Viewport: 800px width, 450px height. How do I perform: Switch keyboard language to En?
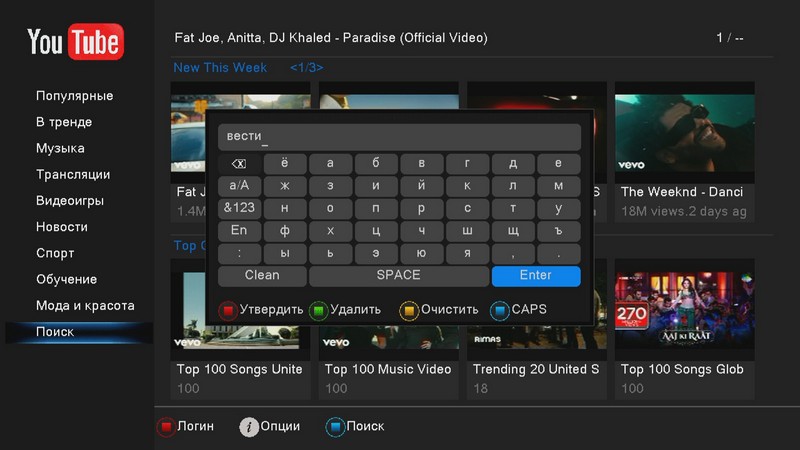[x=239, y=231]
